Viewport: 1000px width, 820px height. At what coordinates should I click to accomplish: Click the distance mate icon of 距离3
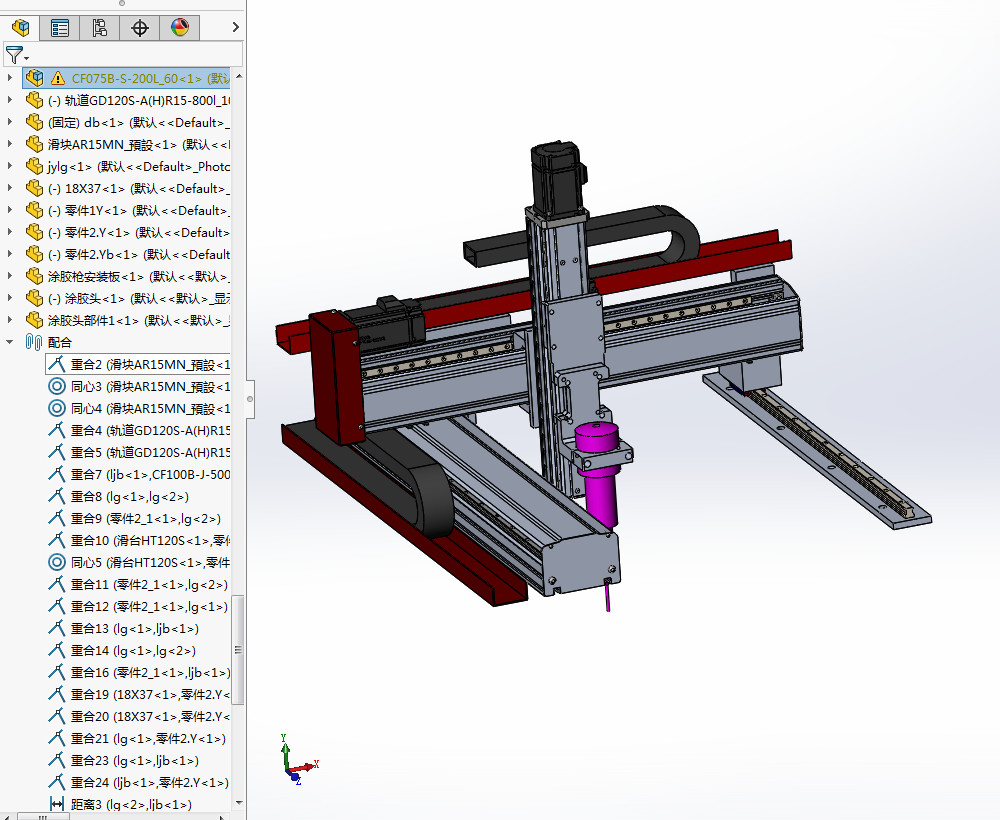point(57,804)
